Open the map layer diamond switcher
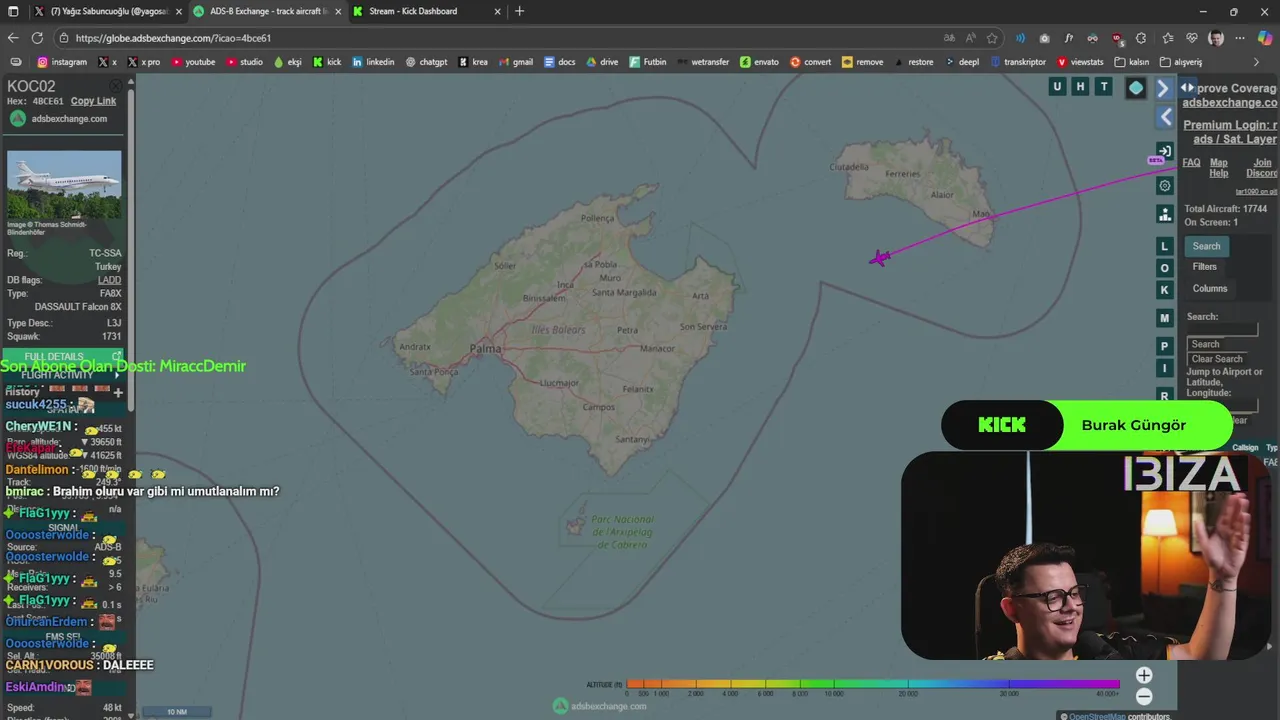Viewport: 1280px width, 720px height. click(1136, 88)
